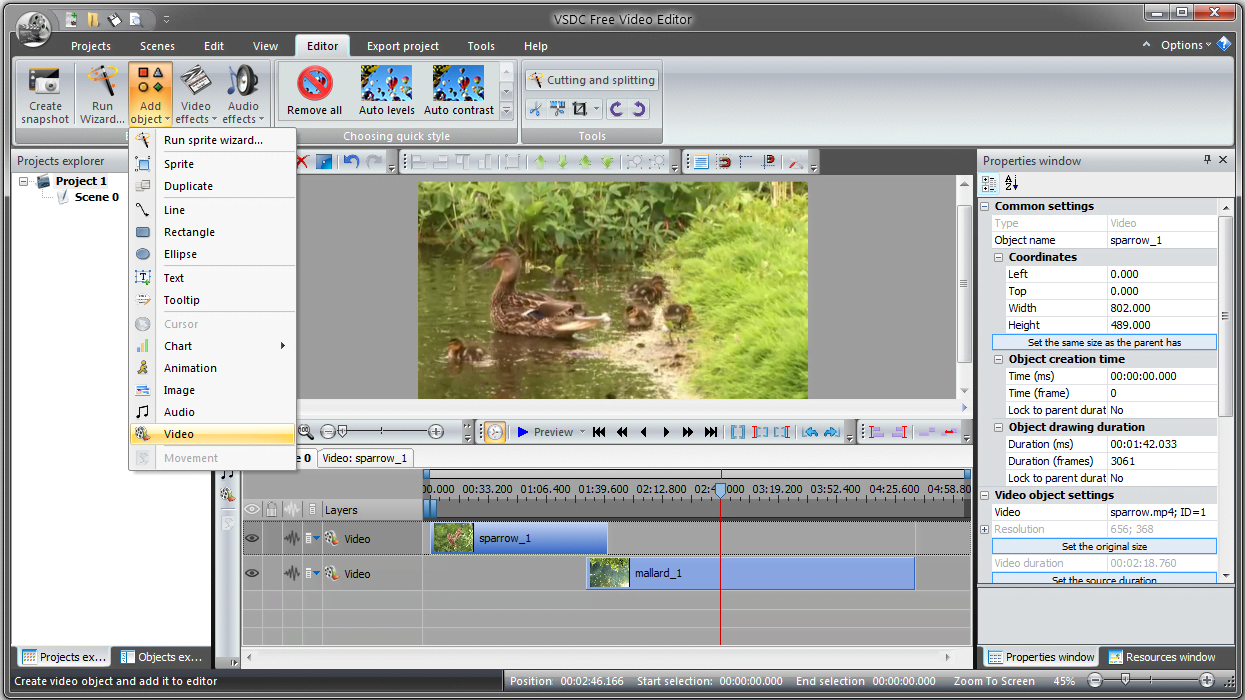The height and width of the screenshot is (700, 1245).
Task: Switch to the Scenes tab
Action: 157,46
